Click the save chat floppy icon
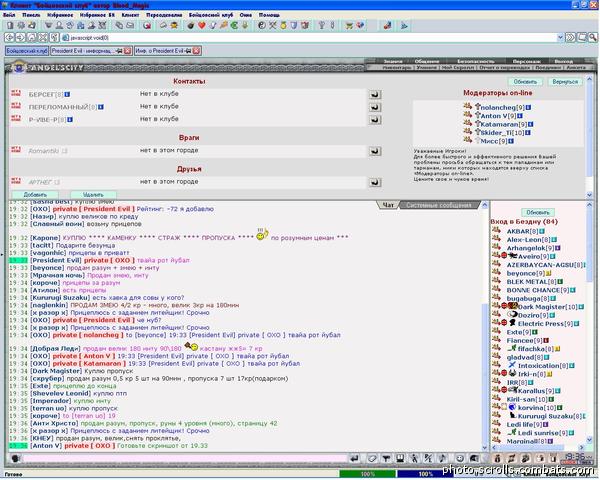This screenshot has height=480, width=600. pos(400,458)
